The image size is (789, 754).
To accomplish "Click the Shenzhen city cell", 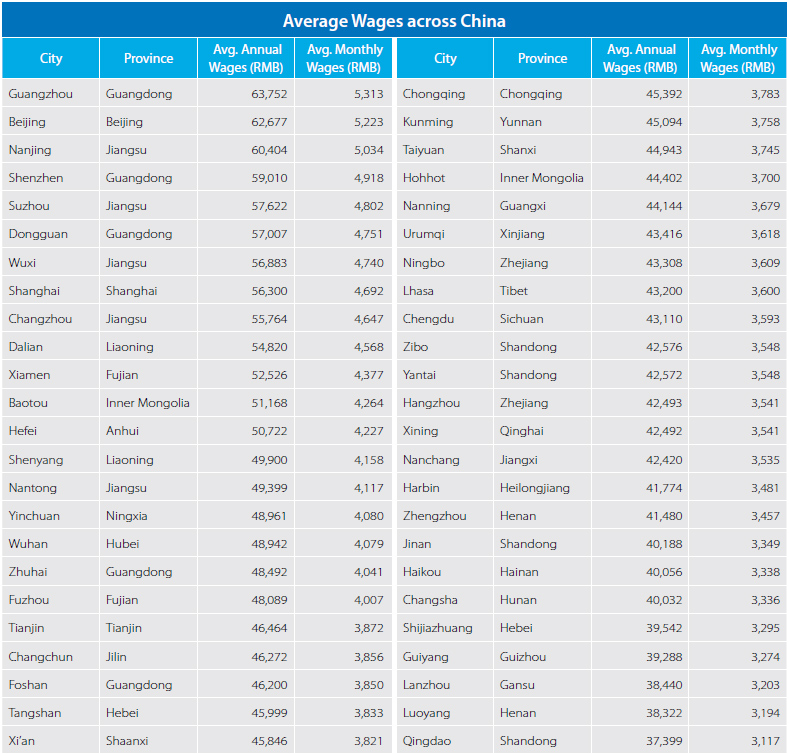I will (x=35, y=178).
